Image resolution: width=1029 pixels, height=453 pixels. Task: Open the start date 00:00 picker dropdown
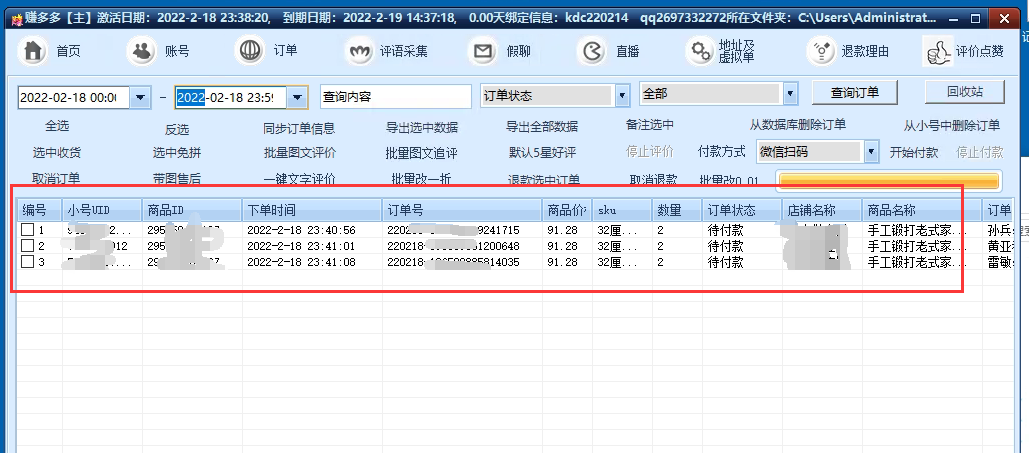140,98
